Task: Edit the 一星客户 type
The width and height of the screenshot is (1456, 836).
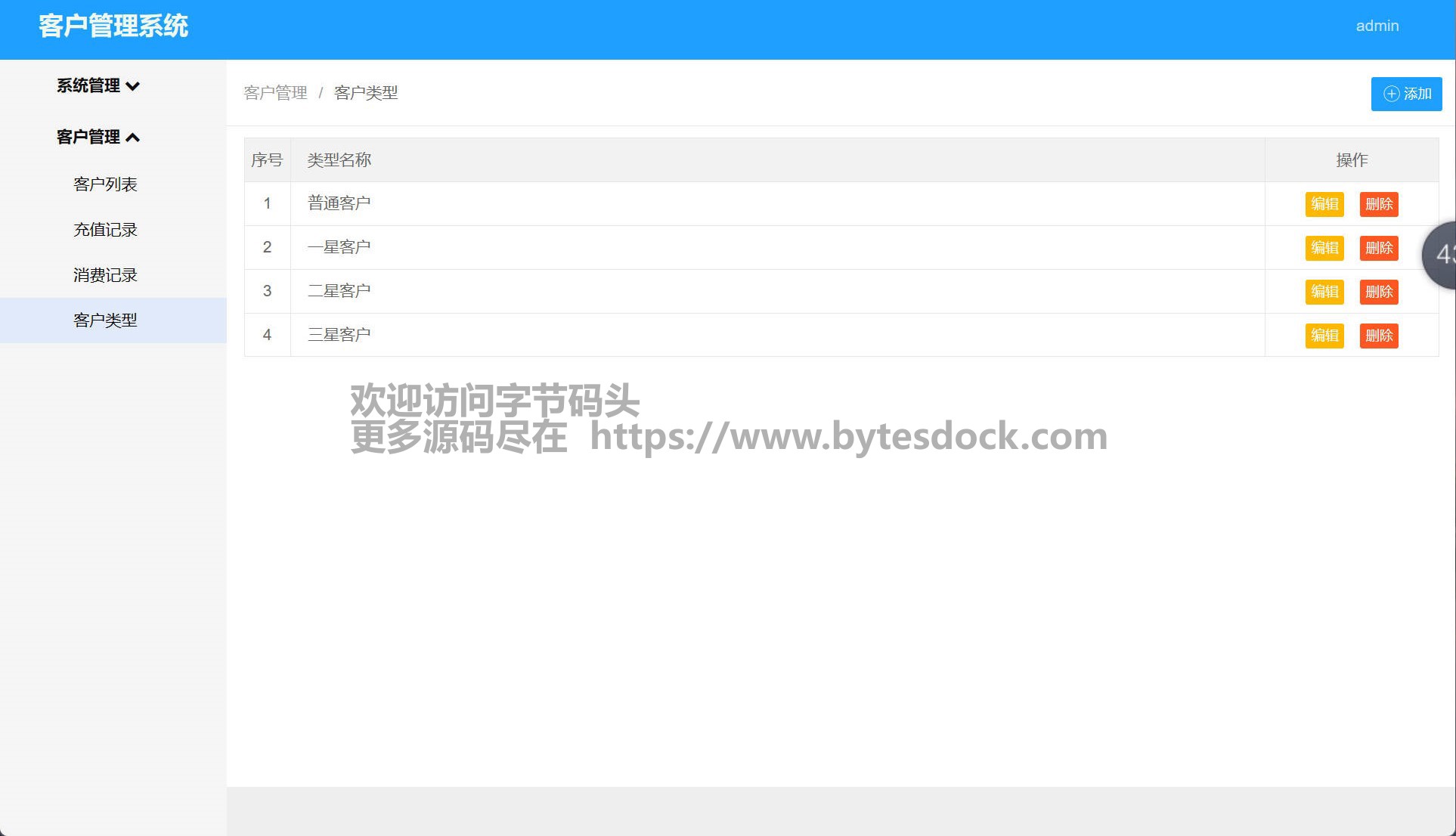Action: click(x=1324, y=248)
